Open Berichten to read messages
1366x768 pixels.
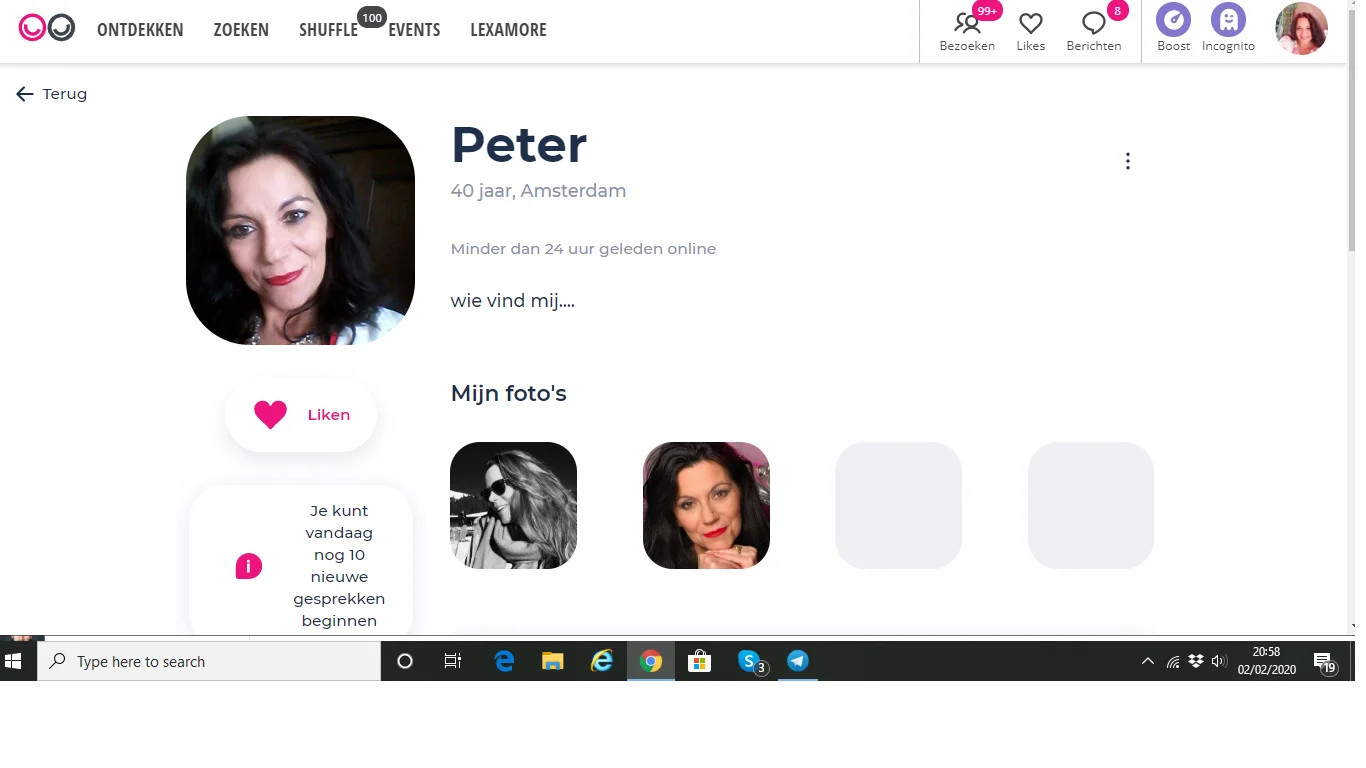click(x=1093, y=29)
